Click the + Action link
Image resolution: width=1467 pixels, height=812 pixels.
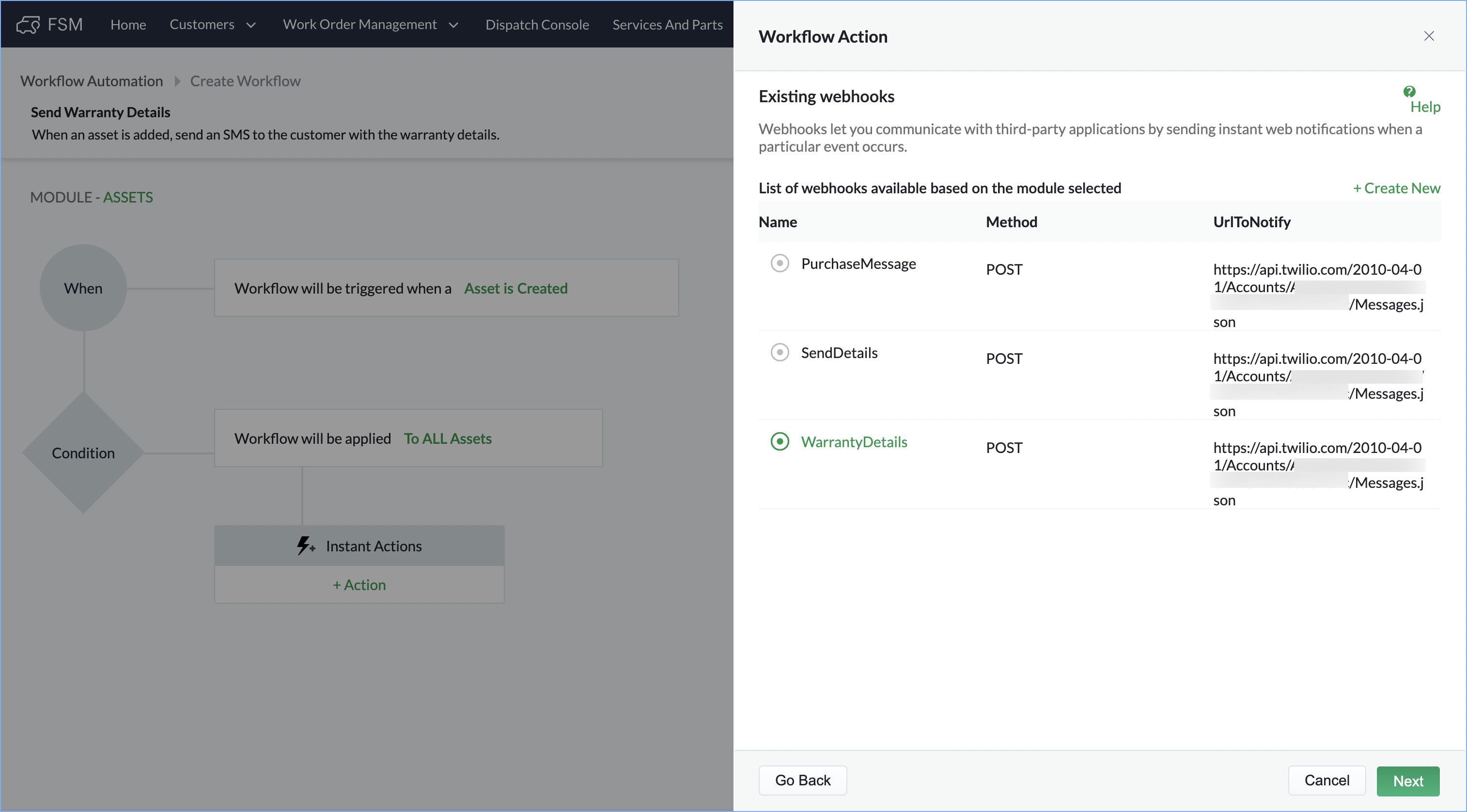coord(359,585)
